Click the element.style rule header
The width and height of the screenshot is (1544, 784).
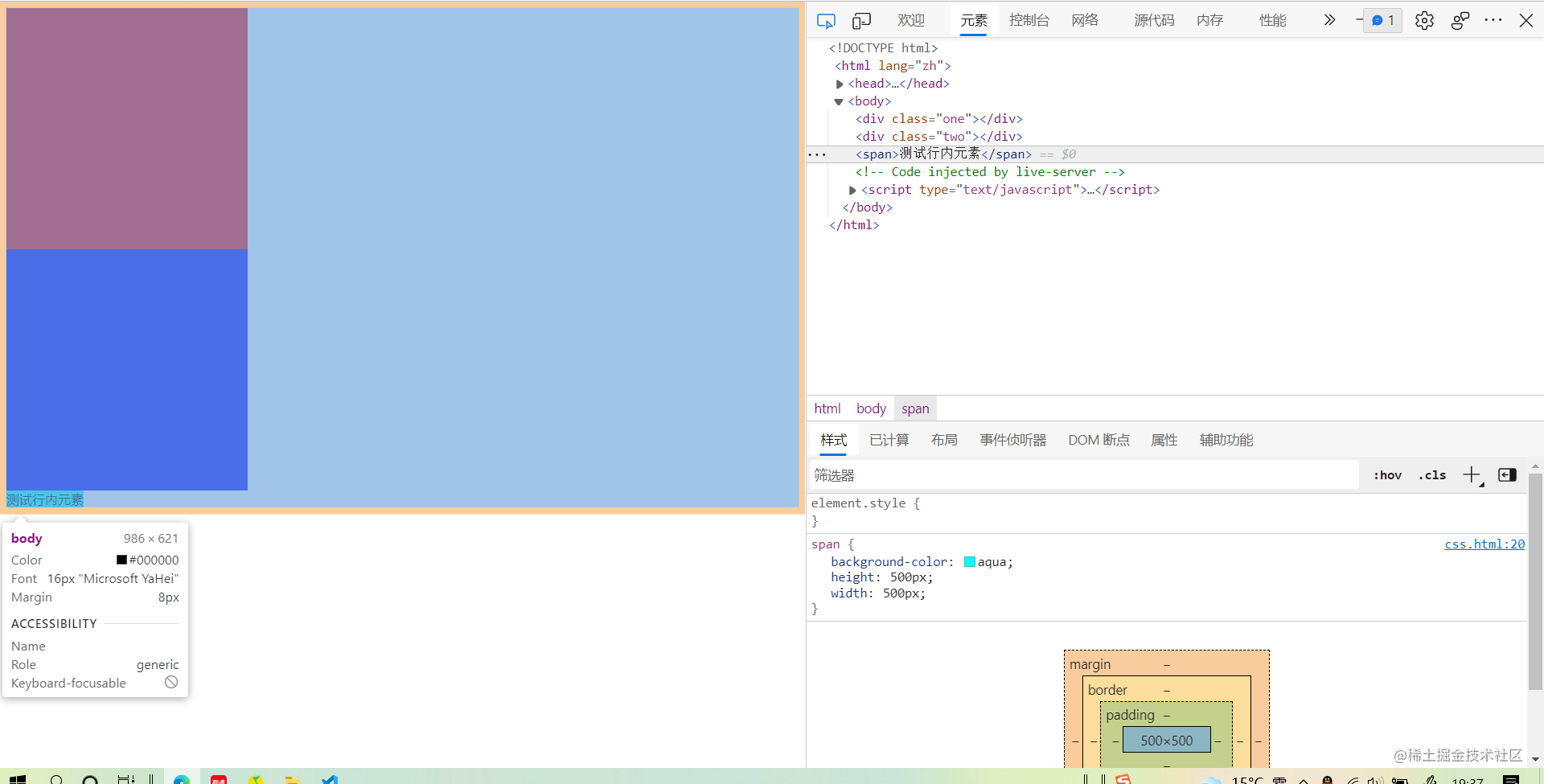(x=865, y=503)
